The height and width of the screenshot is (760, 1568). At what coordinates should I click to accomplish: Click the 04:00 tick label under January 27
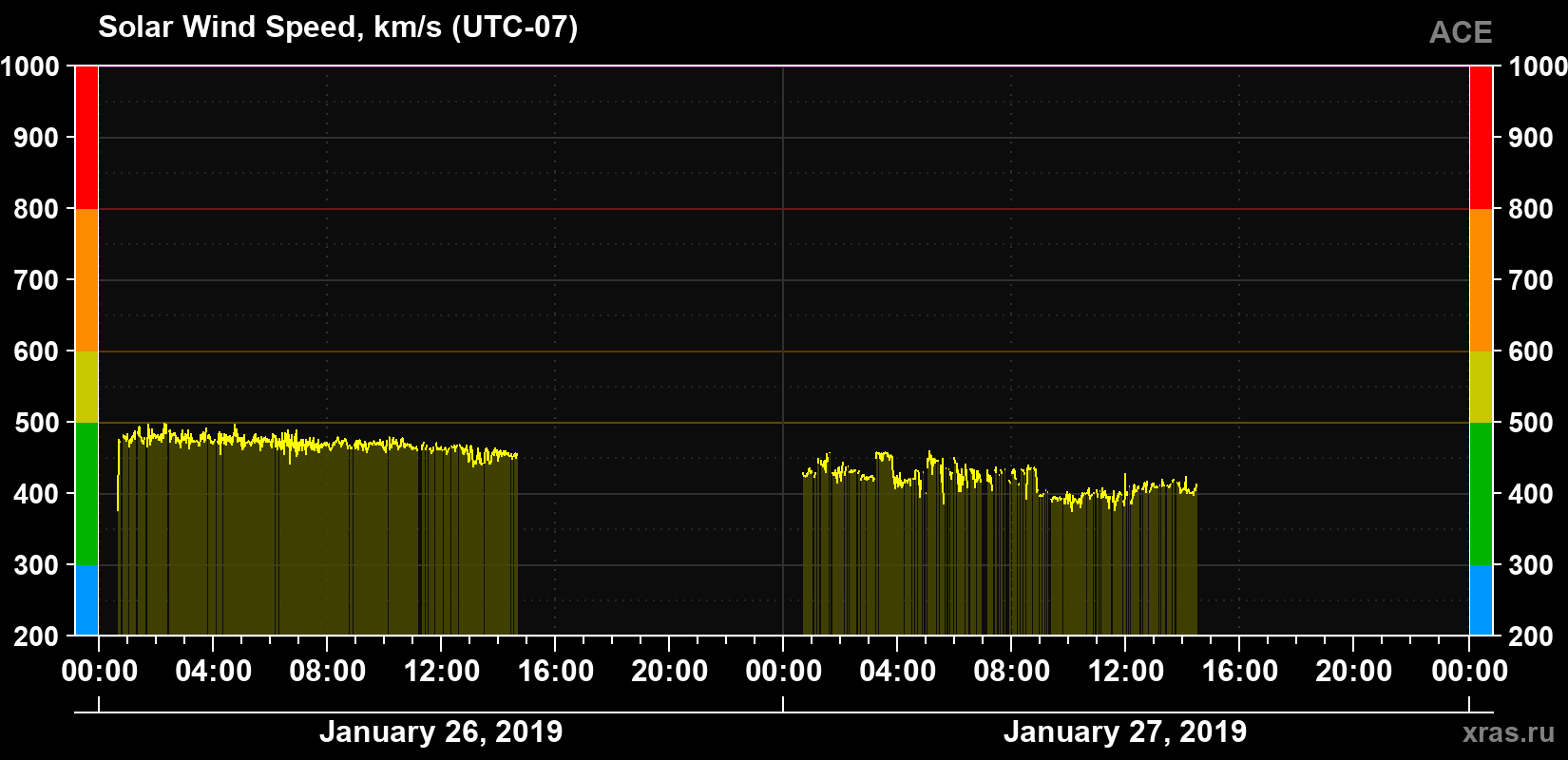click(898, 671)
